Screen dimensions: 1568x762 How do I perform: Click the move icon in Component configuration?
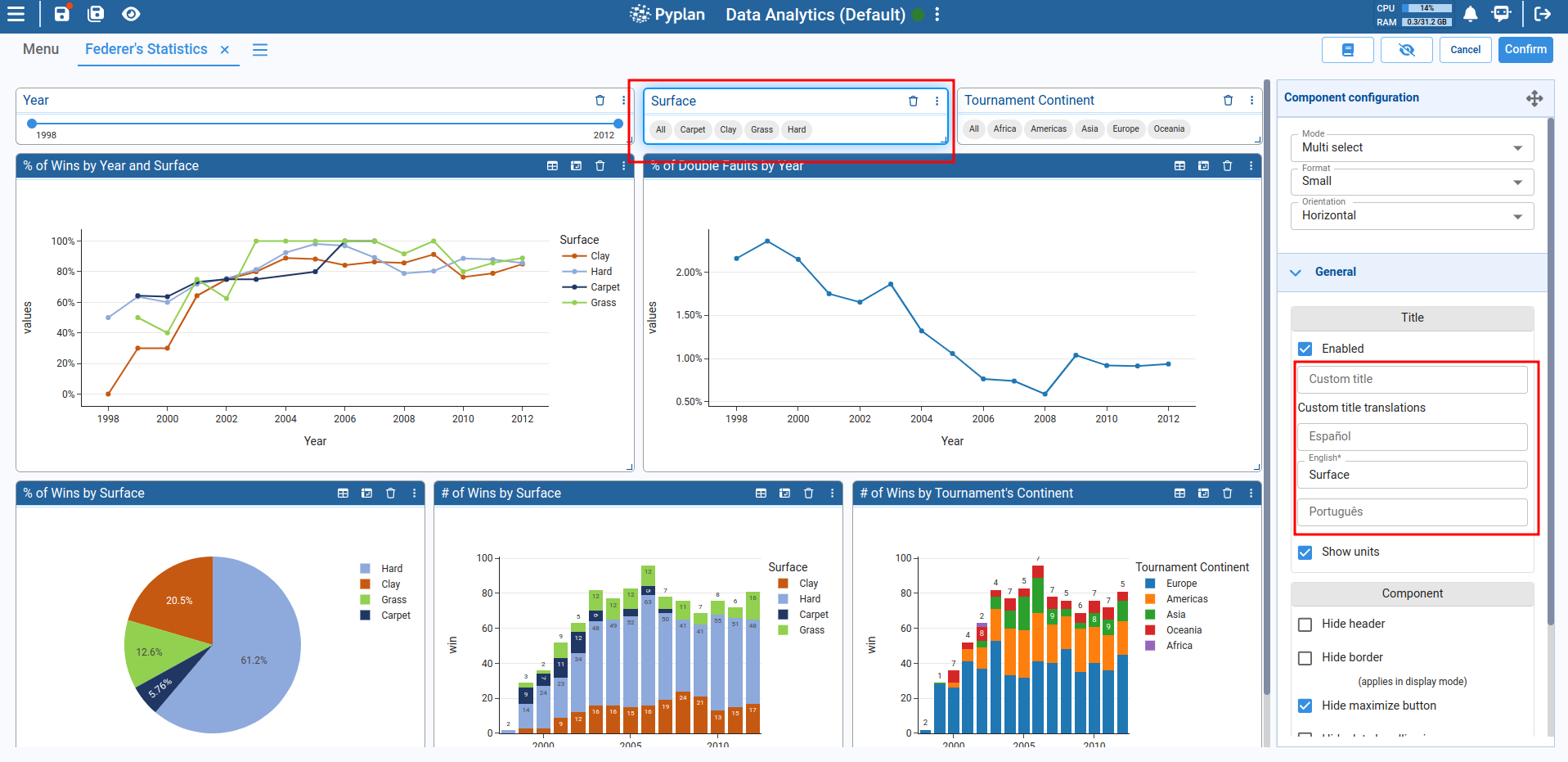click(1534, 98)
